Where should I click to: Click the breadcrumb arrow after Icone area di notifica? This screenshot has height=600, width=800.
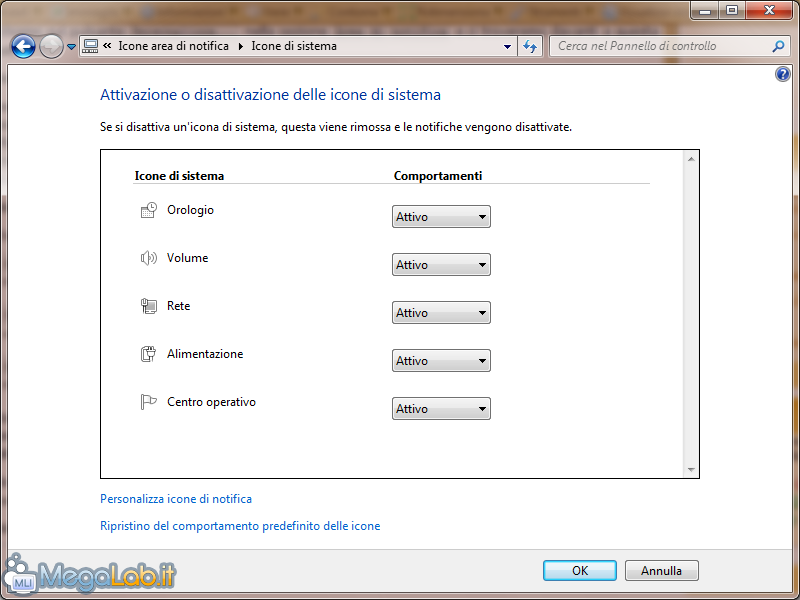(x=241, y=46)
